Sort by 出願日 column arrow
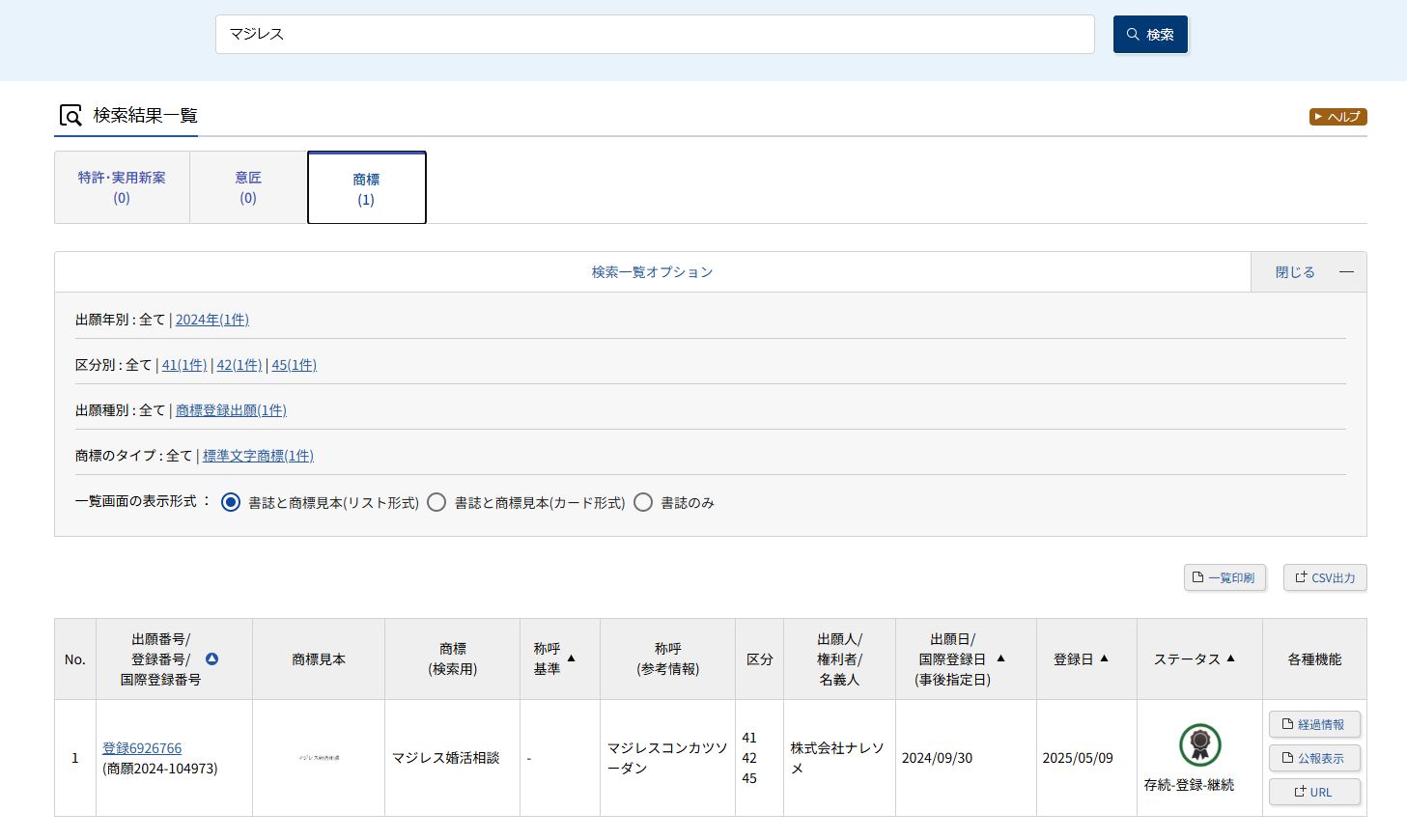The height and width of the screenshot is (840, 1407). [1000, 658]
